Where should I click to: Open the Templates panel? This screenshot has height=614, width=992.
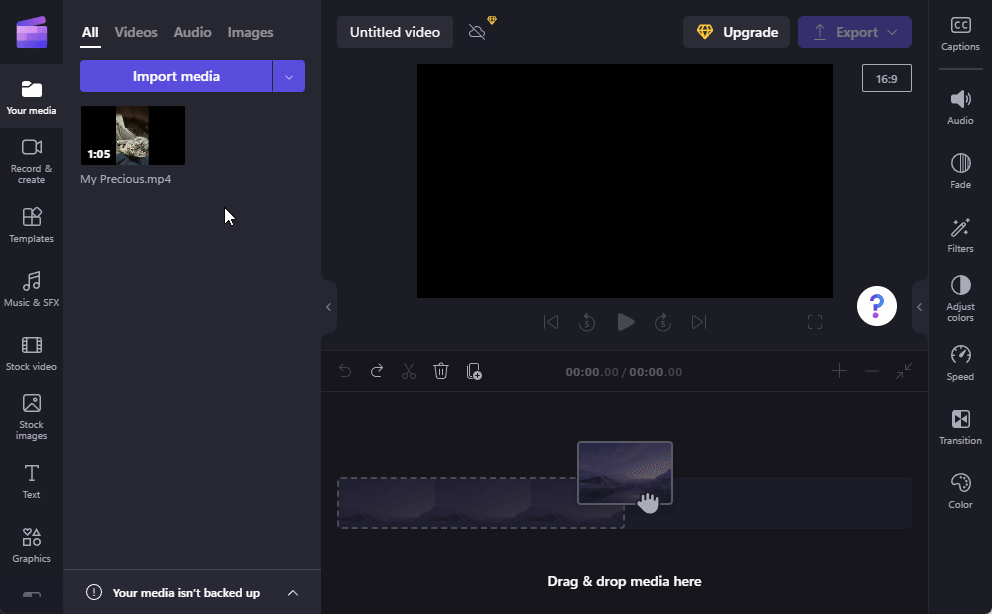point(31,224)
